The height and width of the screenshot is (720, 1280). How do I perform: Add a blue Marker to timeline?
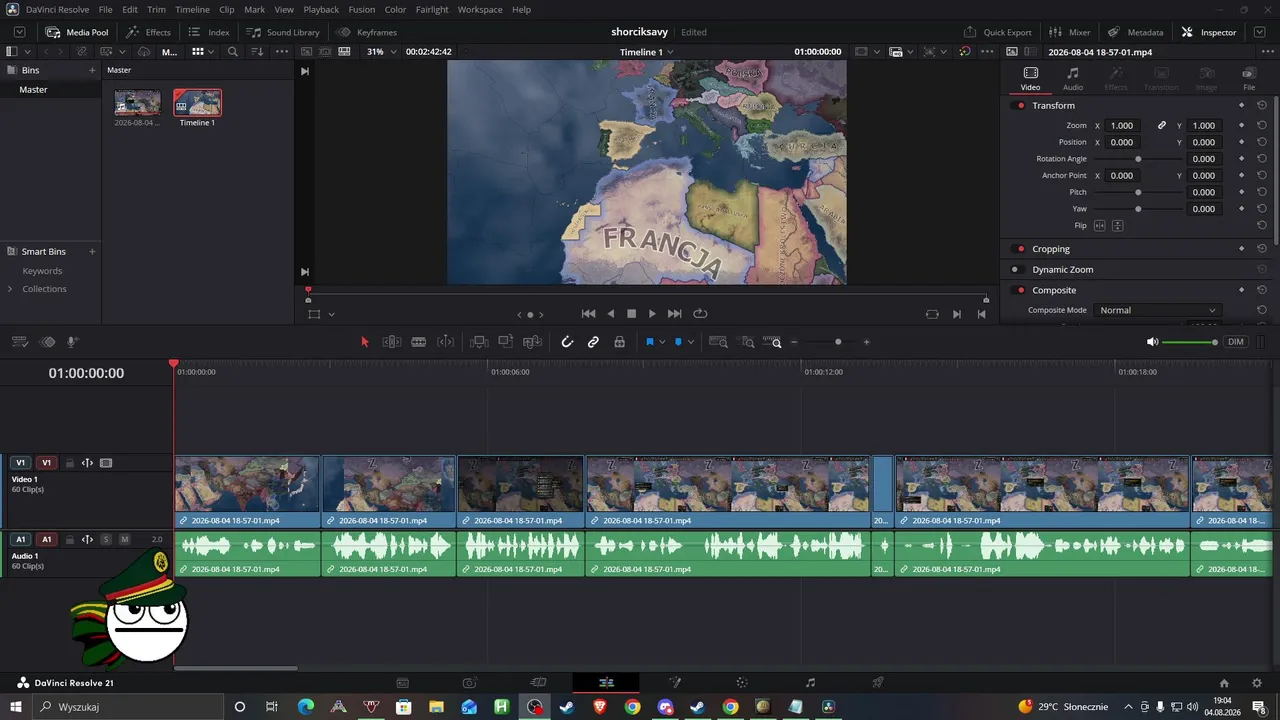pyautogui.click(x=678, y=342)
